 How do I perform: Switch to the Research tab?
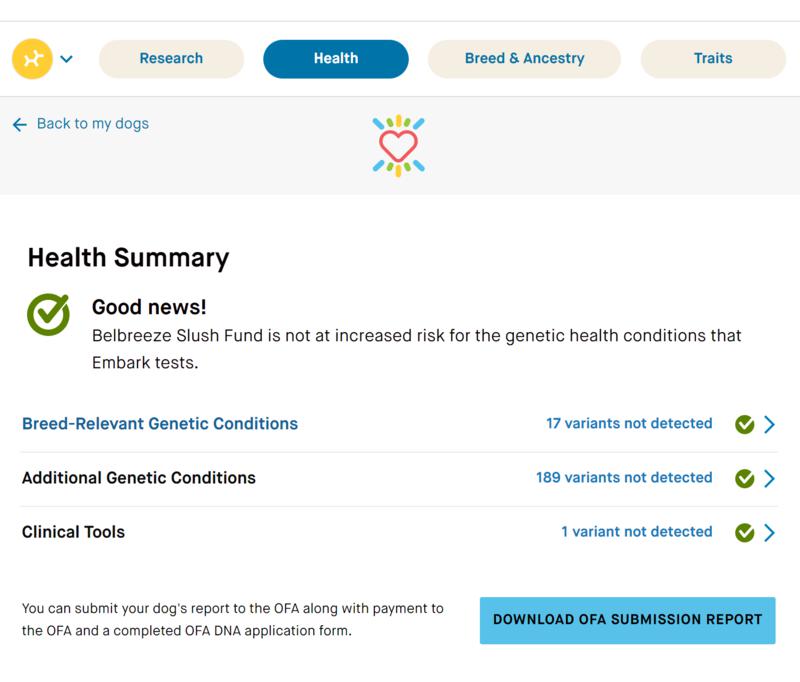click(171, 59)
